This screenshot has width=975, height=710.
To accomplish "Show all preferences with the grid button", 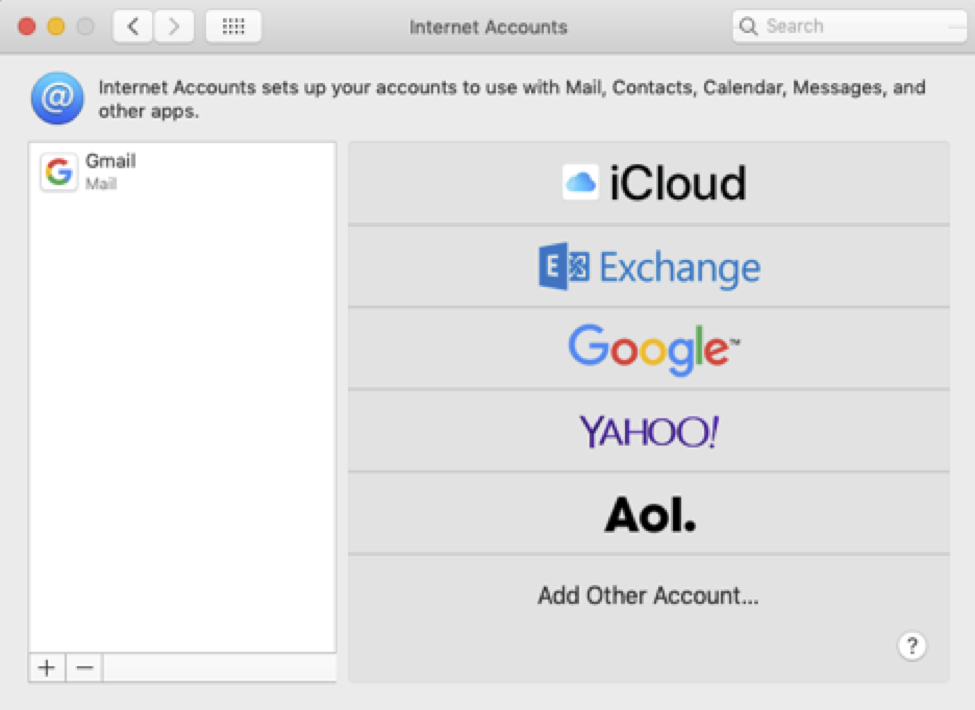I will 233,27.
